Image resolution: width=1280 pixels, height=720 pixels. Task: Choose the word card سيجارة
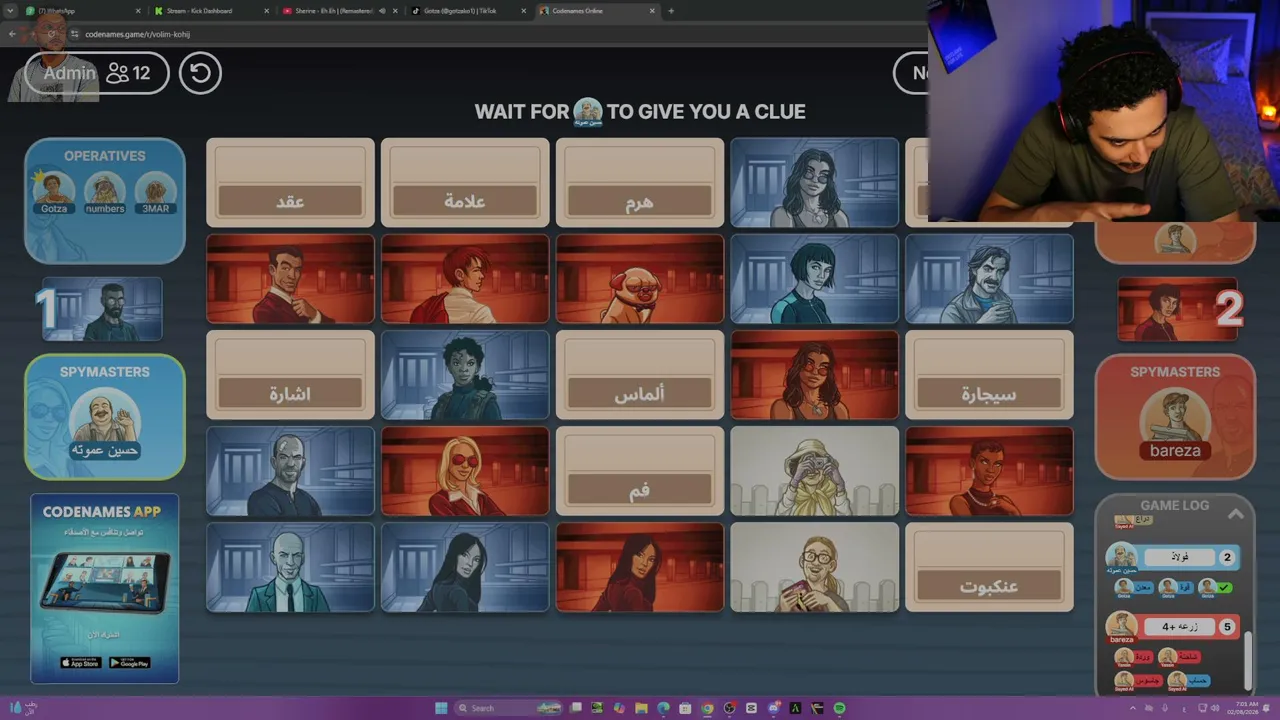coord(989,375)
